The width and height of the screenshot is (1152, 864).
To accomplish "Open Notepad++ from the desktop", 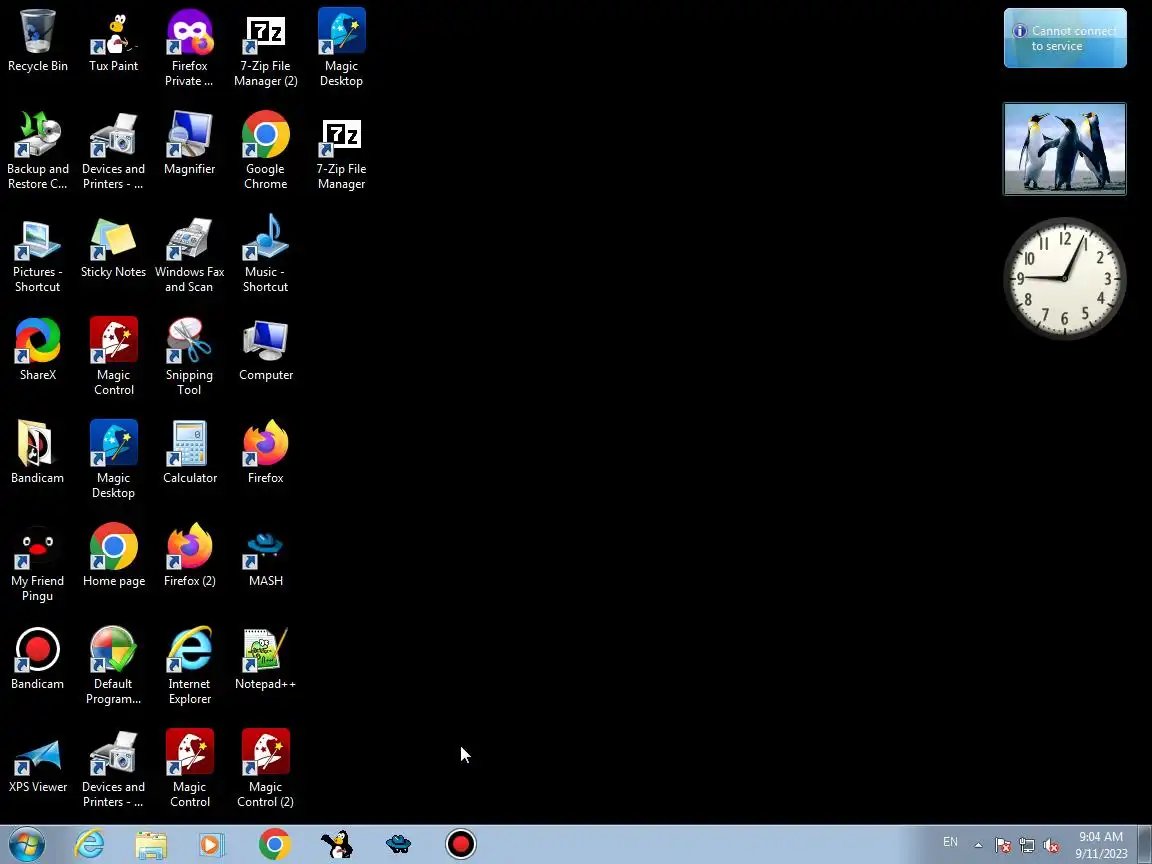I will point(265,658).
